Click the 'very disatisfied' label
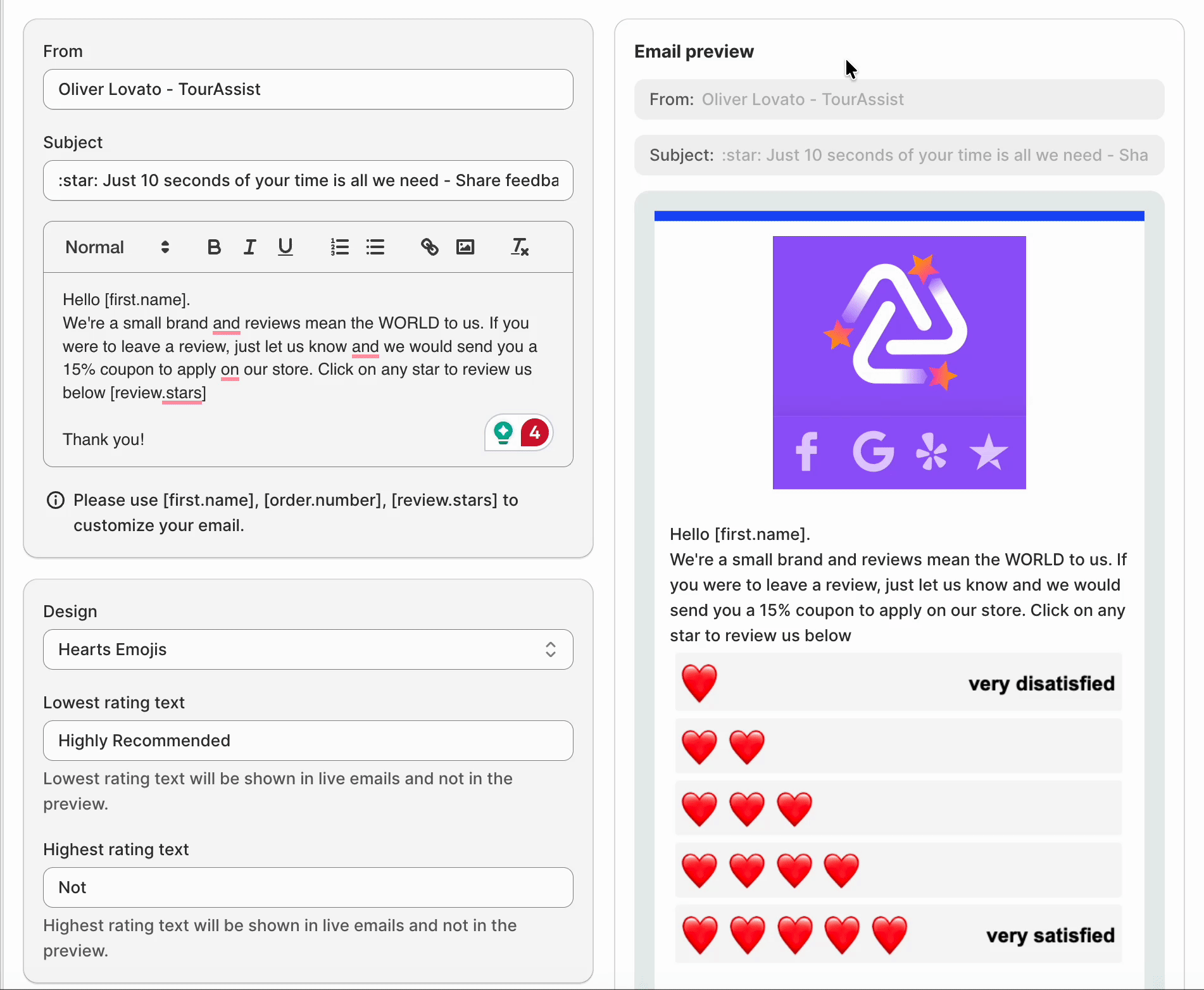The height and width of the screenshot is (990, 1204). (1041, 684)
